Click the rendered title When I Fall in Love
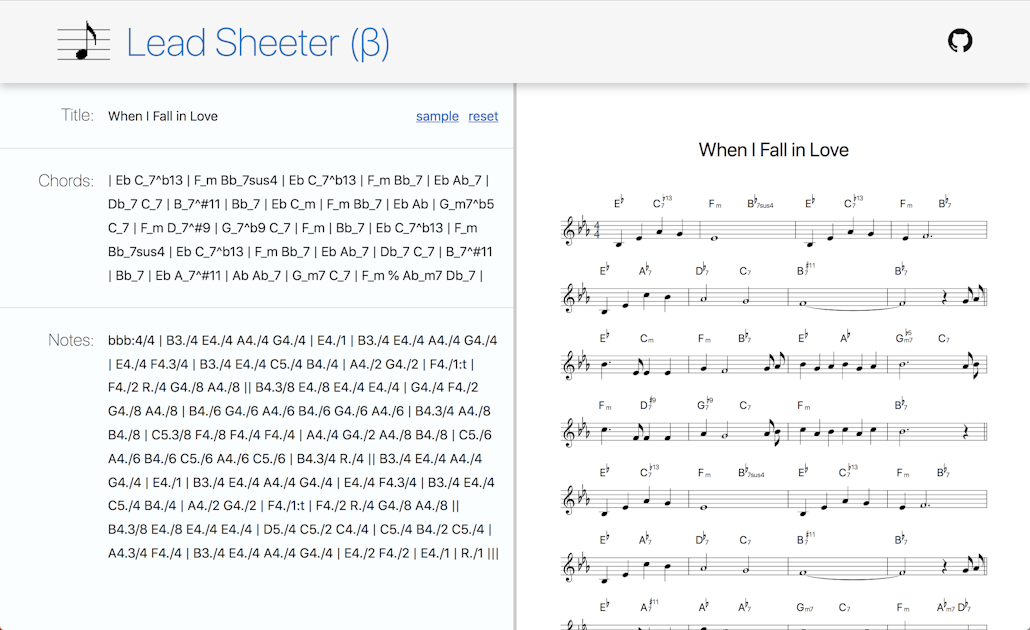 click(773, 150)
